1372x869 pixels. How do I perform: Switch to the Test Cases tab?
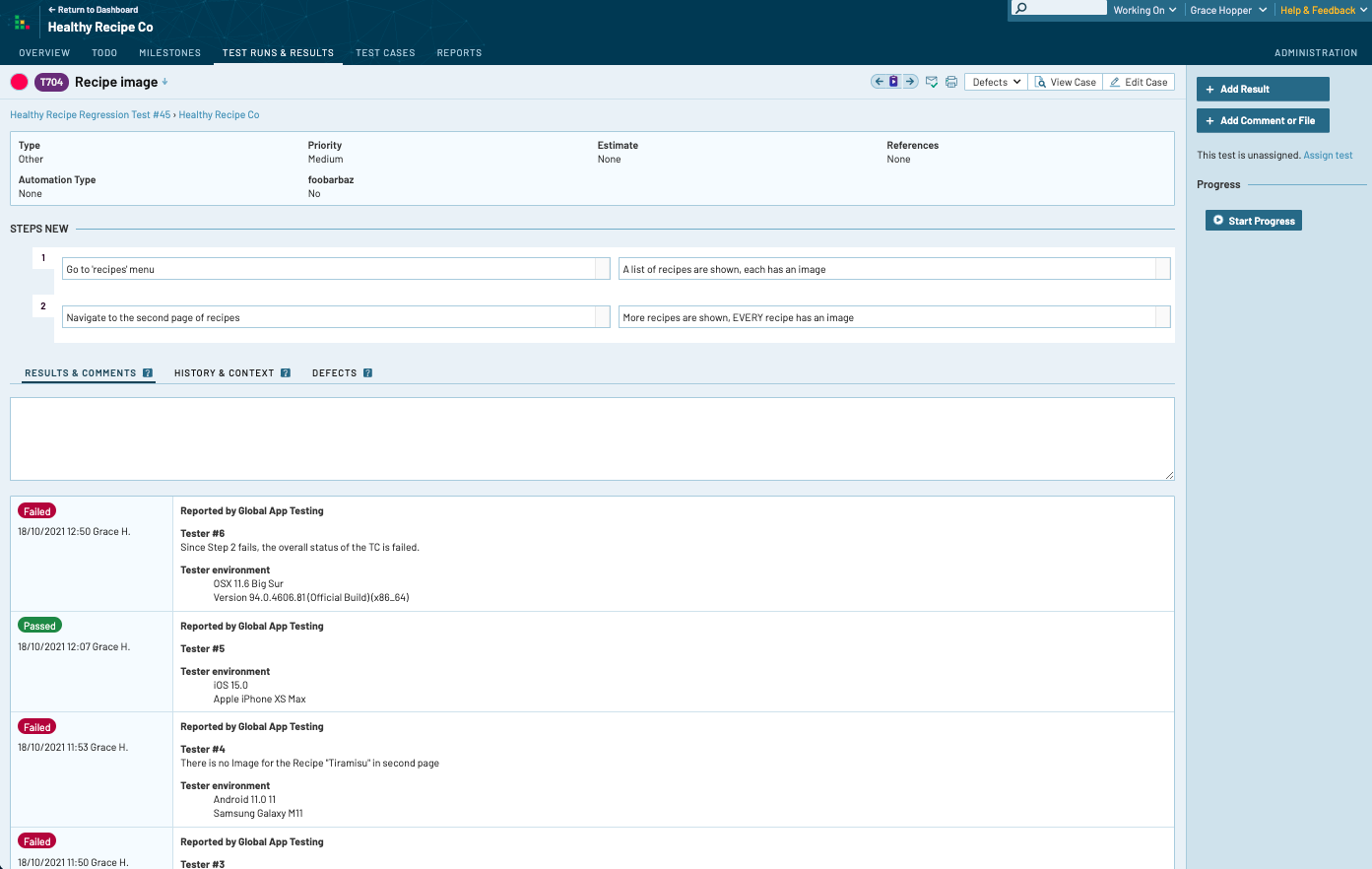[385, 53]
